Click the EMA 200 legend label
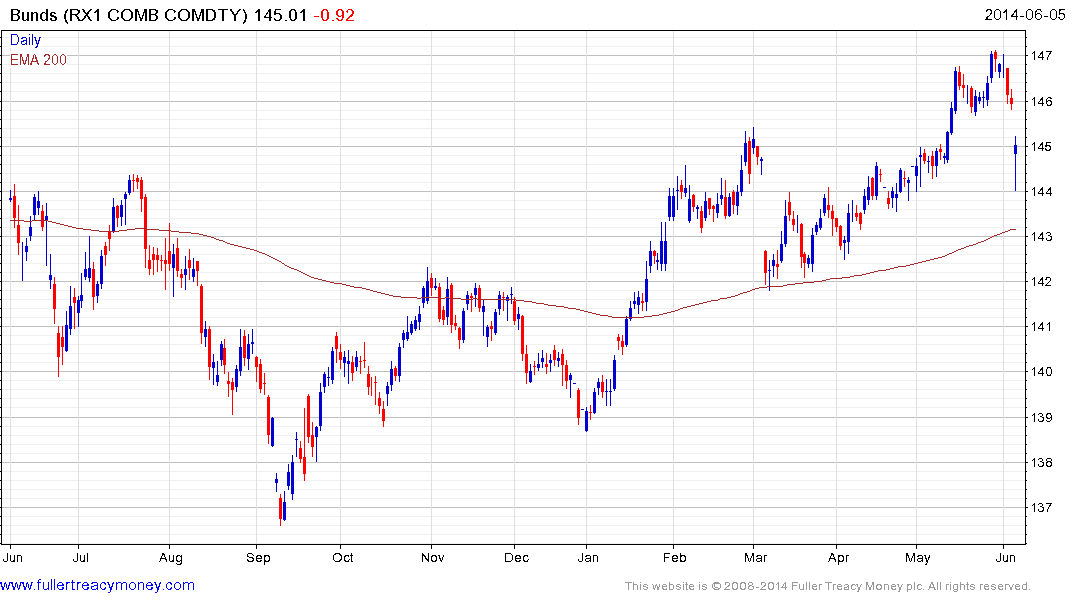Screen dimensions: 1075x600 (38, 60)
